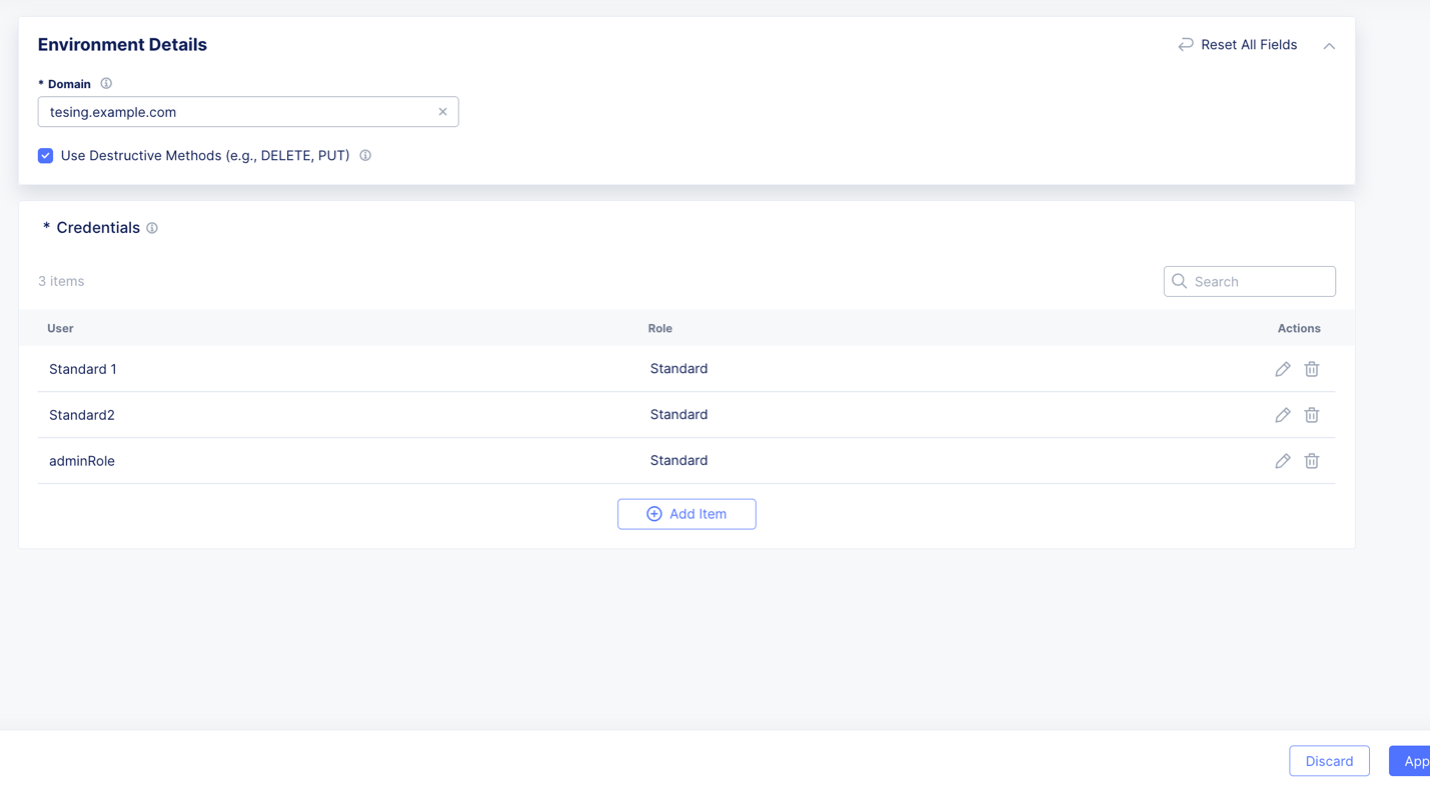Edit the adminRole credential
Image resolution: width=1430 pixels, height=794 pixels.
1282,461
